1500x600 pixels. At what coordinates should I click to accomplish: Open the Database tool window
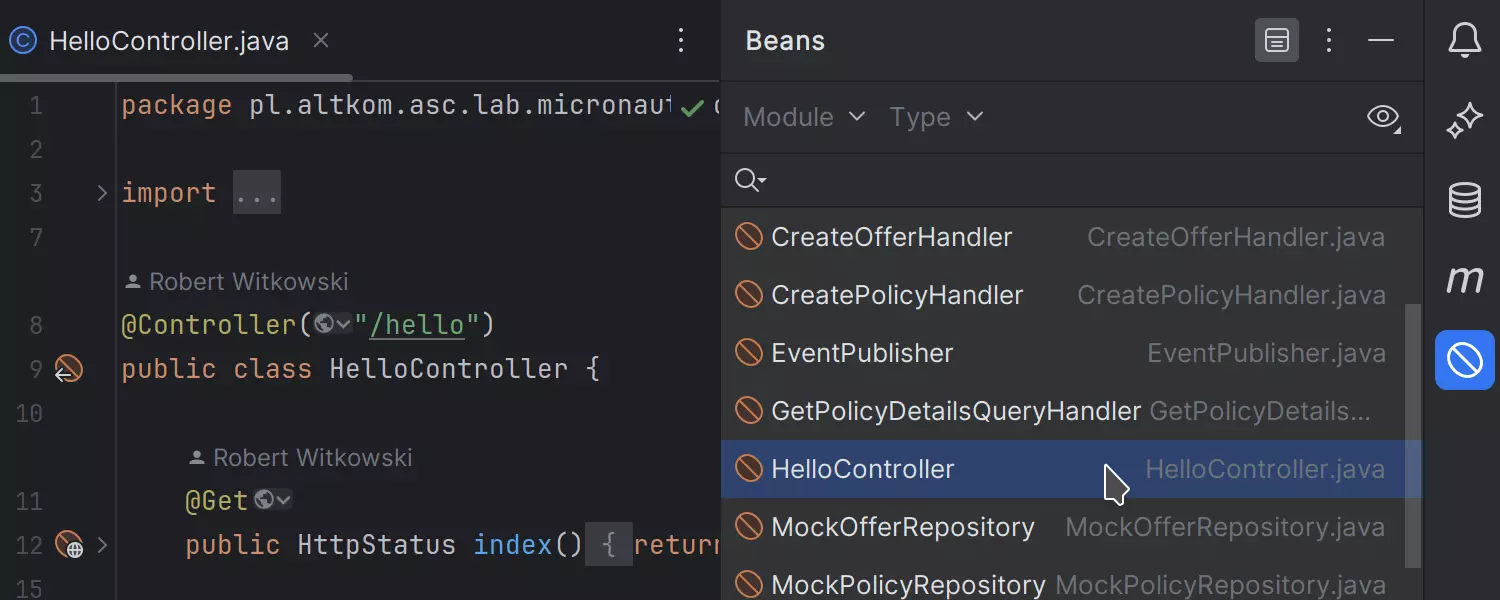[x=1464, y=200]
